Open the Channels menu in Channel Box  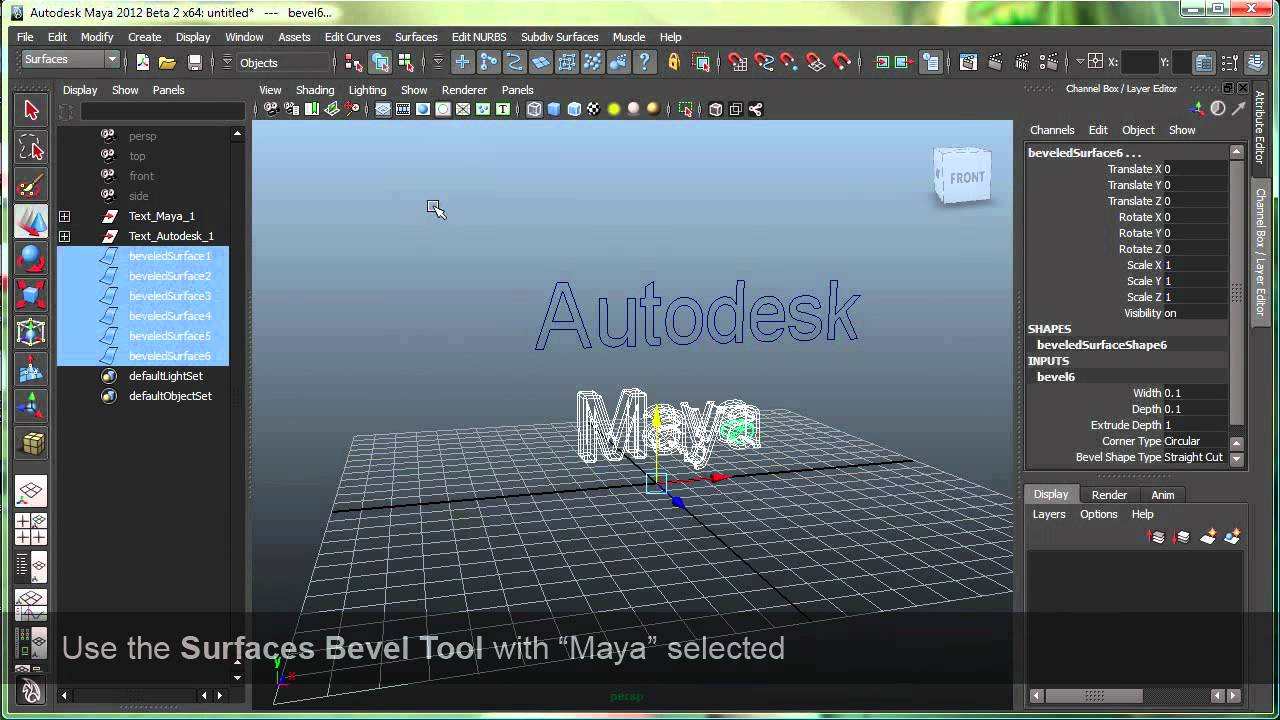point(1052,130)
